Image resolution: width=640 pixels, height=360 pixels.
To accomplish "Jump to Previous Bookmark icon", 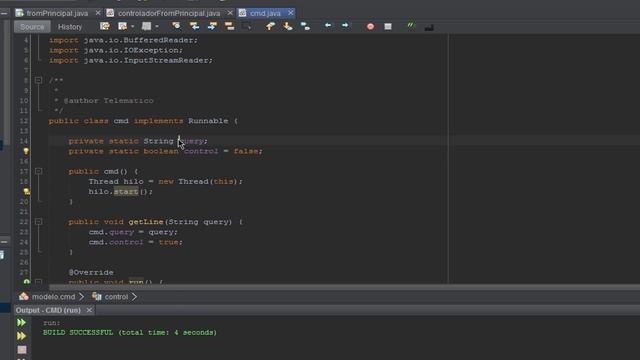I will click(x=270, y=27).
